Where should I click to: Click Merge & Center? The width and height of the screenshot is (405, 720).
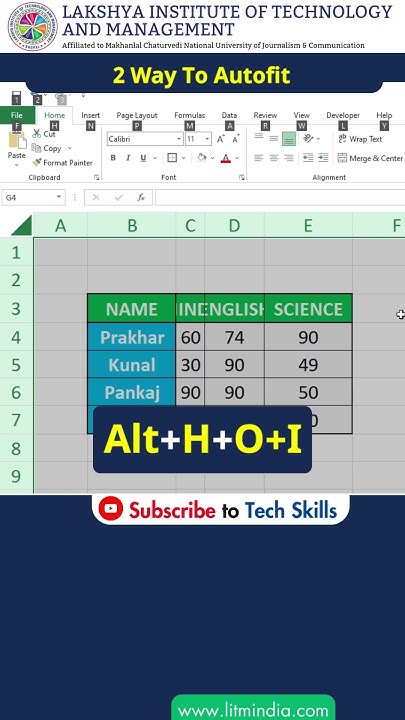tap(370, 158)
